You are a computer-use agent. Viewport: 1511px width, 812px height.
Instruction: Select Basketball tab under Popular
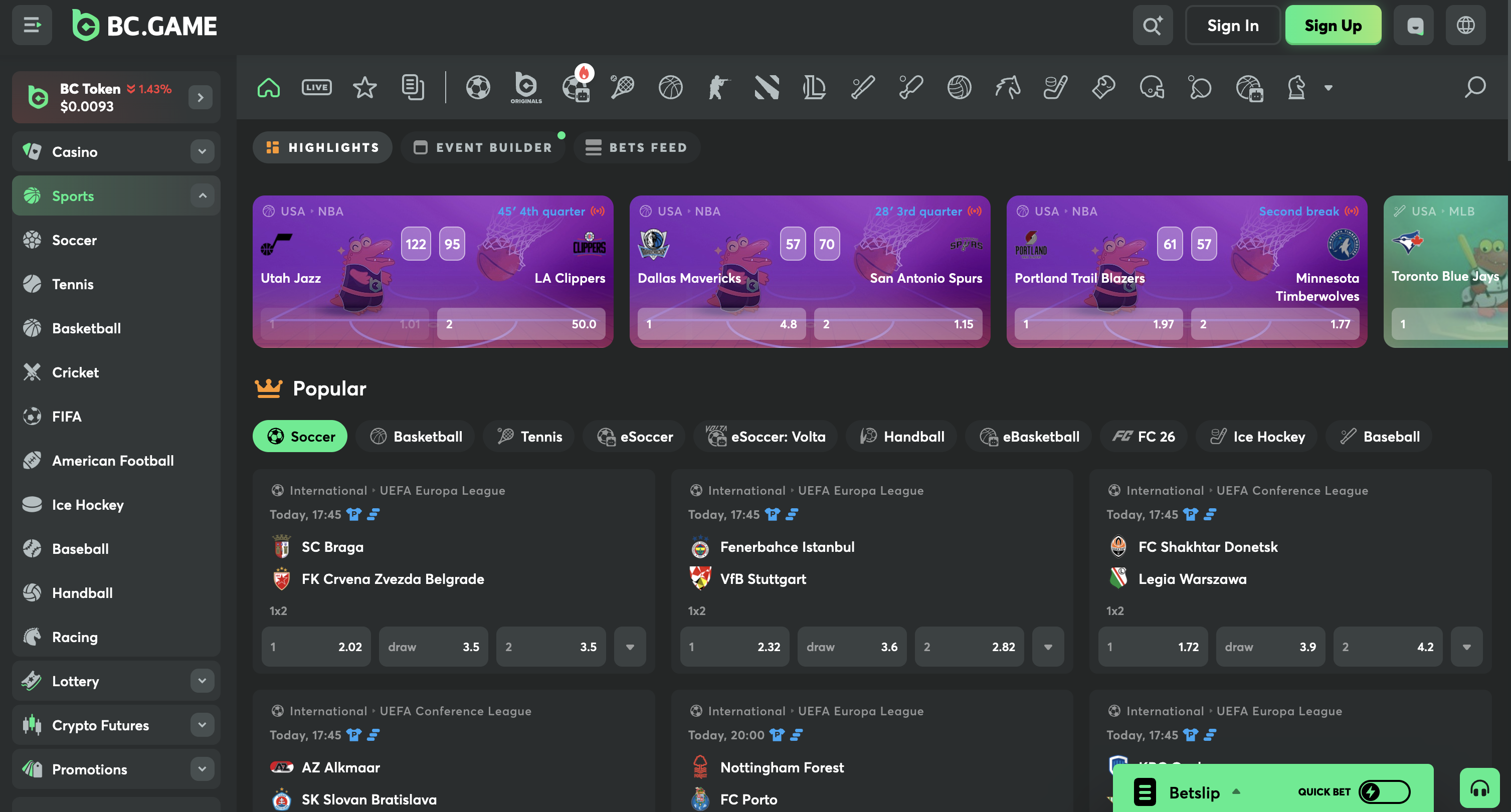coord(416,436)
